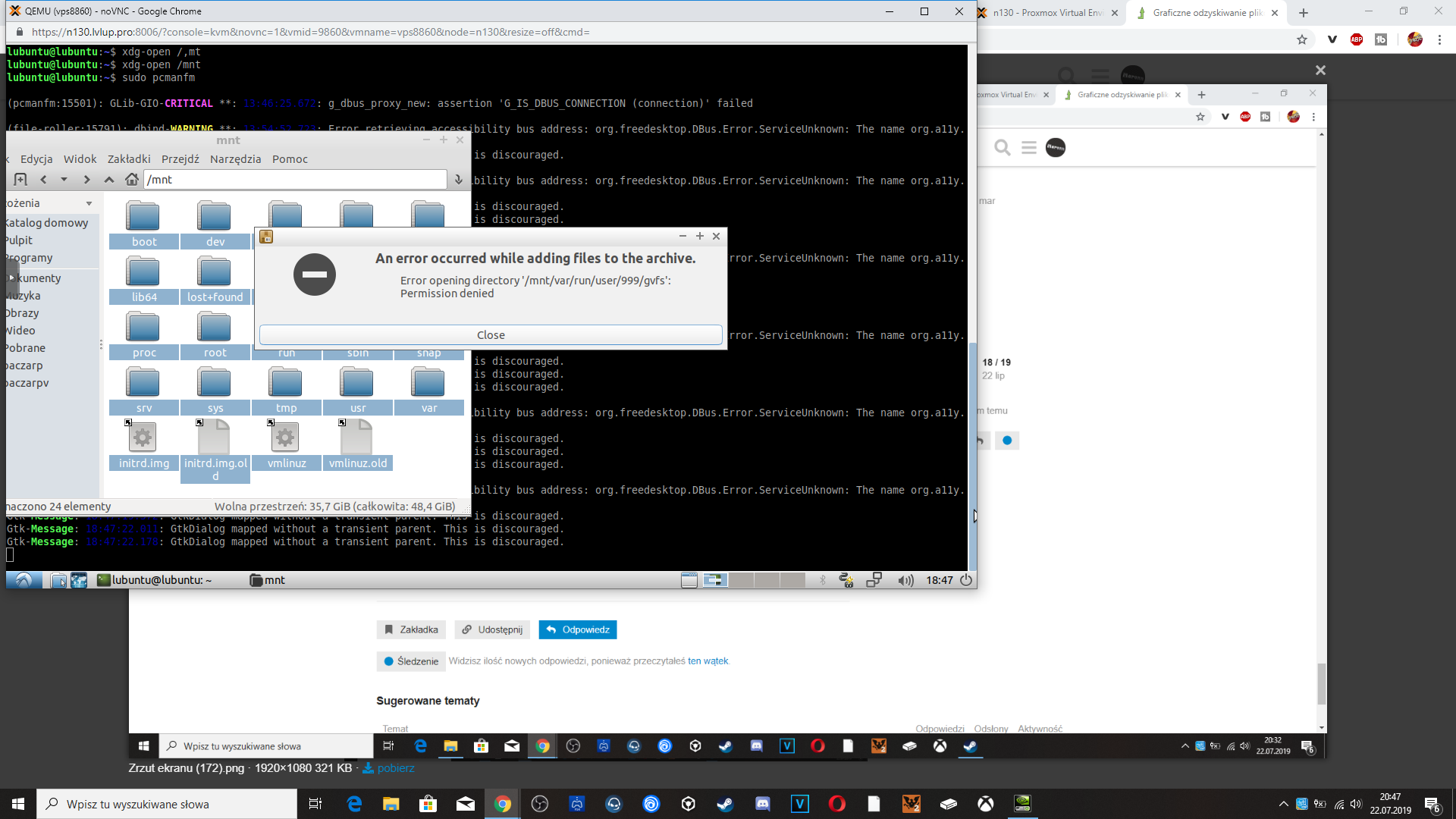Click power logout icon in Lubuntu panel

coord(966,580)
